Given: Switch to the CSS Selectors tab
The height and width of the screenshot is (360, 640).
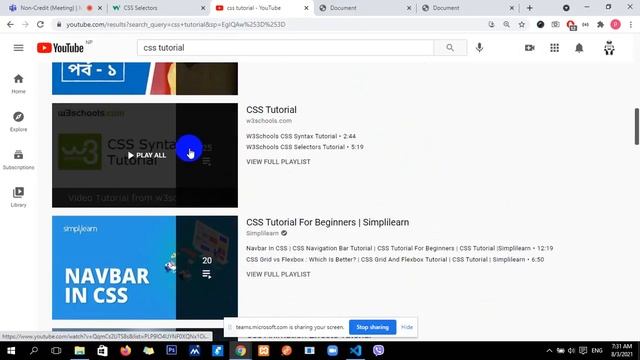Looking at the screenshot, I should (155, 8).
